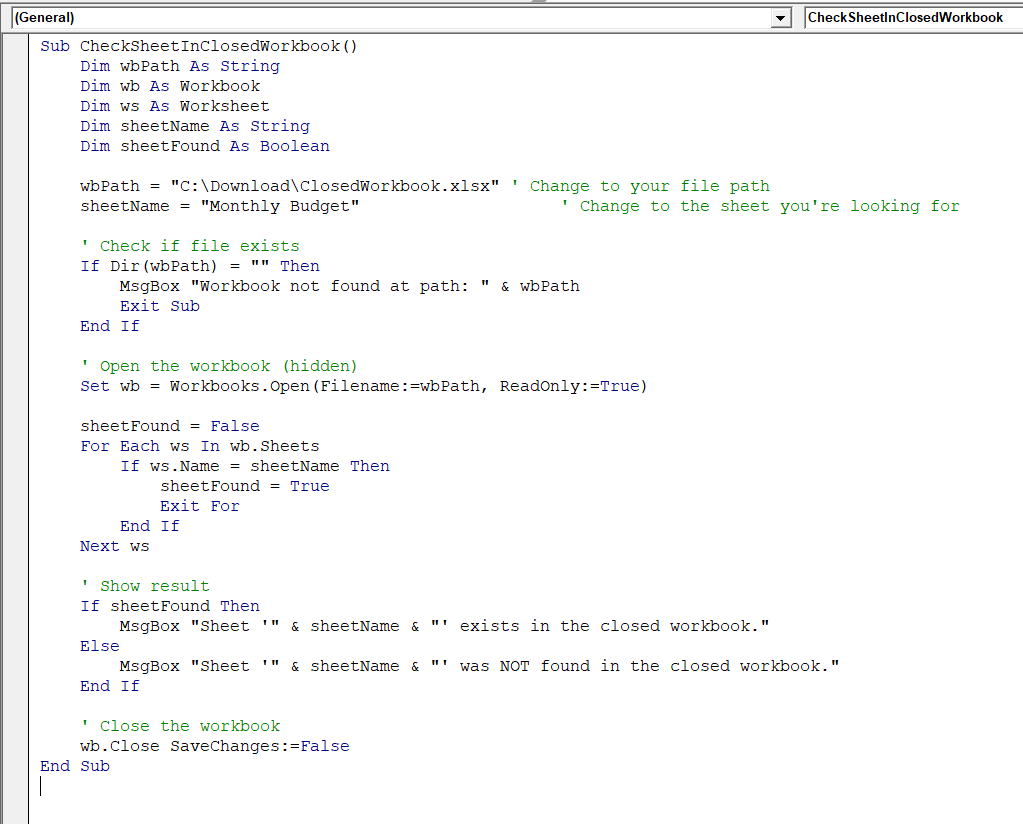The height and width of the screenshot is (824, 1023).
Task: Click the "Exit For" statement
Action: click(199, 506)
